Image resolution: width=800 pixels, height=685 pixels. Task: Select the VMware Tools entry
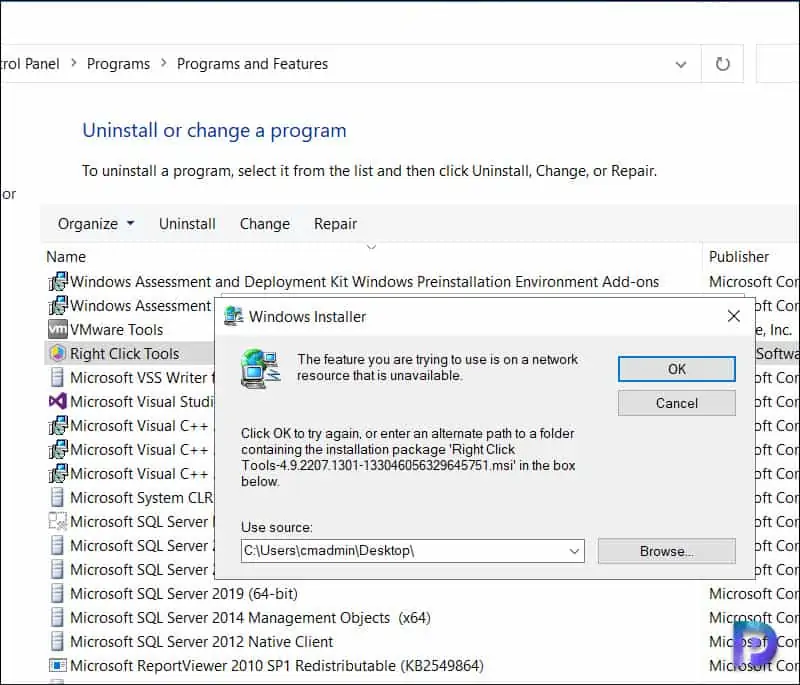click(116, 329)
